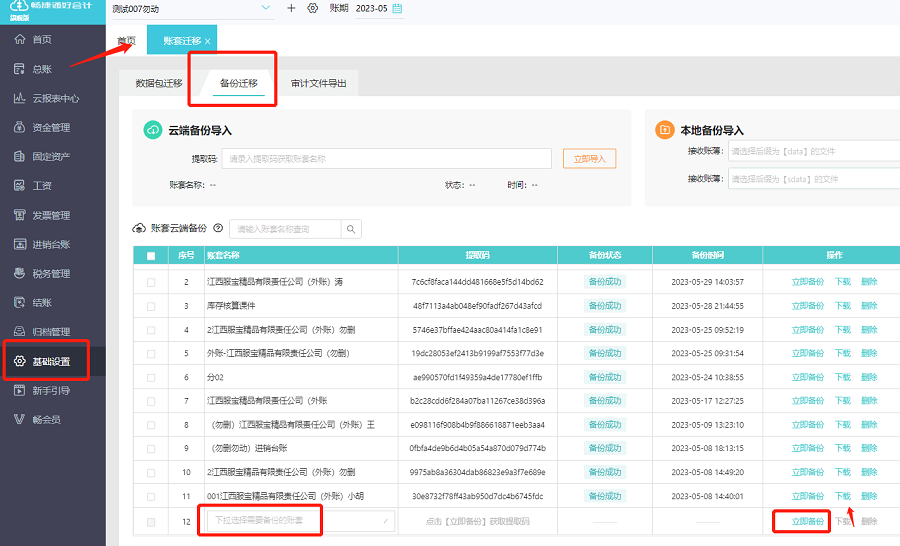The width and height of the screenshot is (900, 546).
Task: Tick the checkbox for row 7
Action: (x=151, y=401)
